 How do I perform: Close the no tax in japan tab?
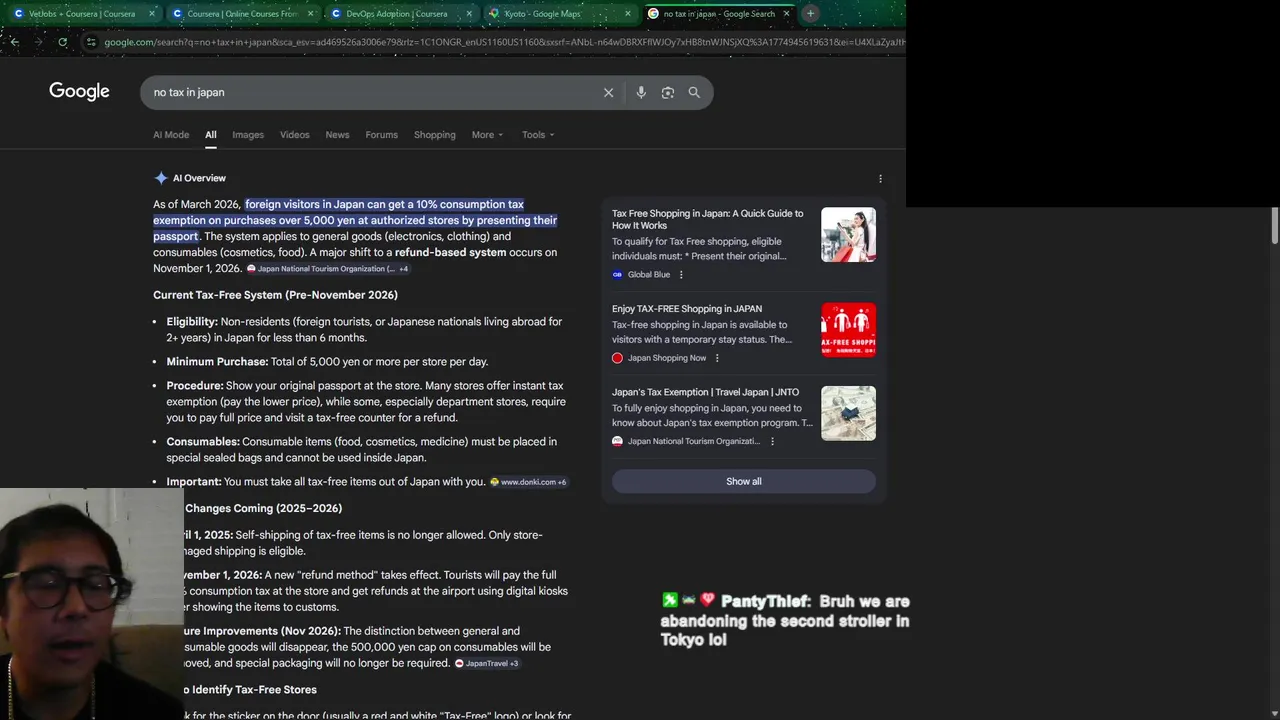(x=786, y=14)
